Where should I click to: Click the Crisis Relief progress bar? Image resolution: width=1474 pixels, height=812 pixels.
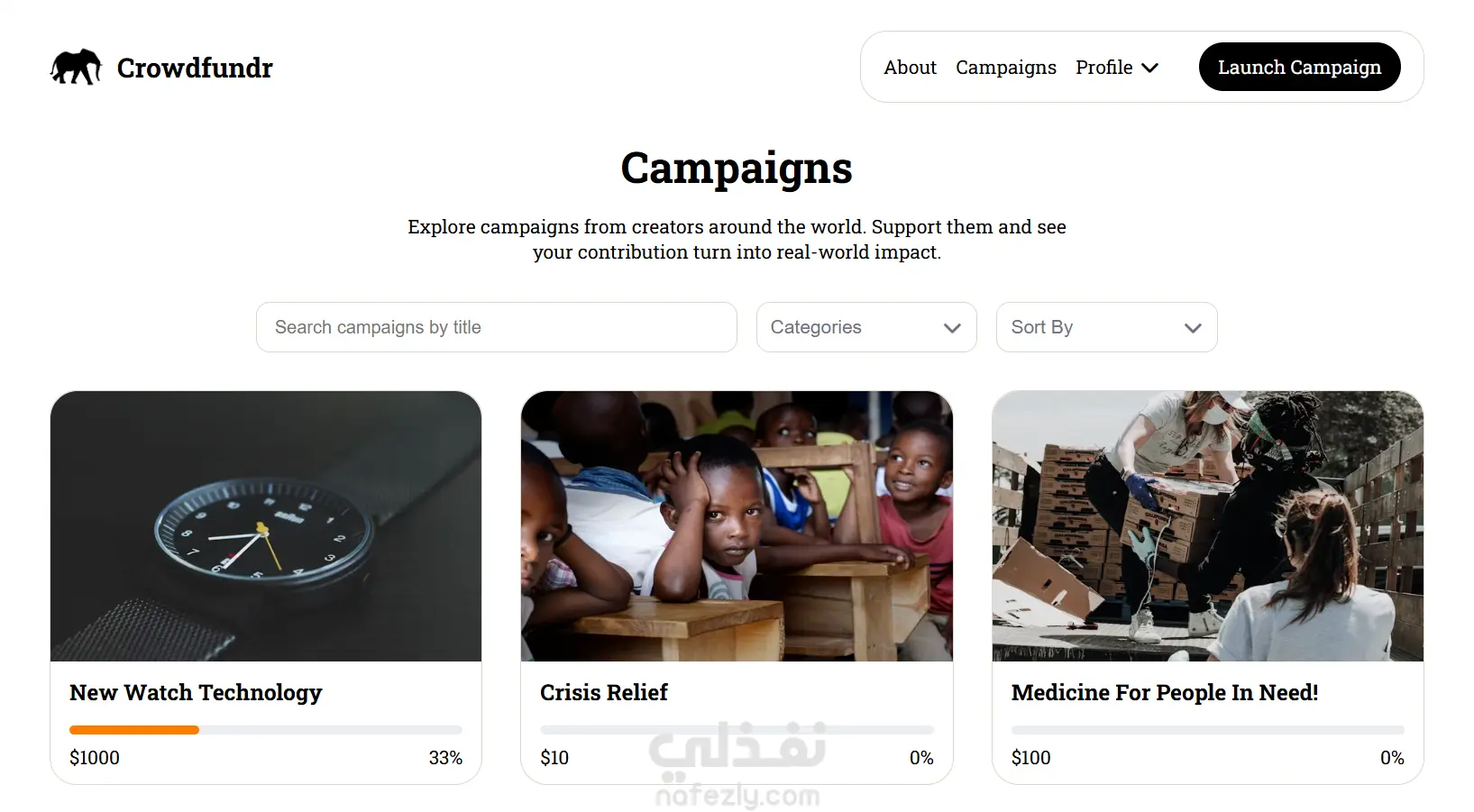coord(737,730)
